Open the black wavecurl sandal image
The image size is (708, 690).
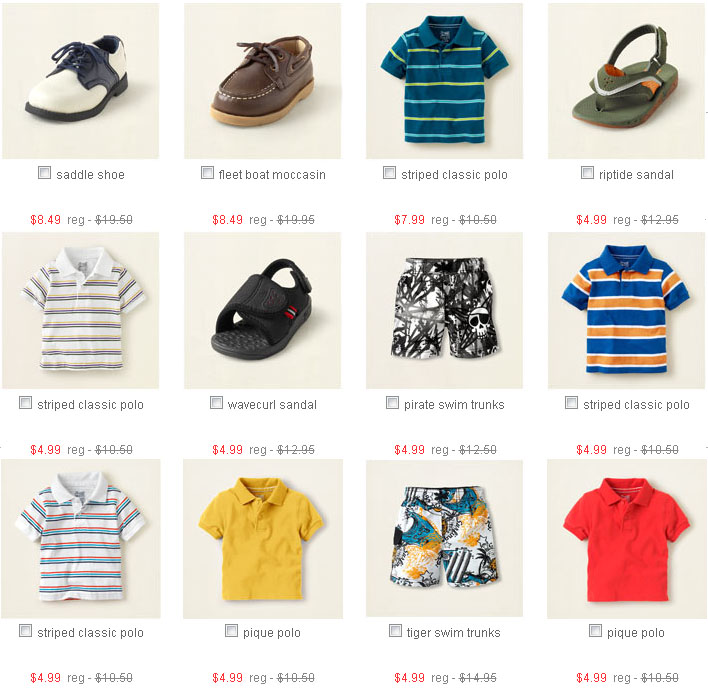point(262,310)
